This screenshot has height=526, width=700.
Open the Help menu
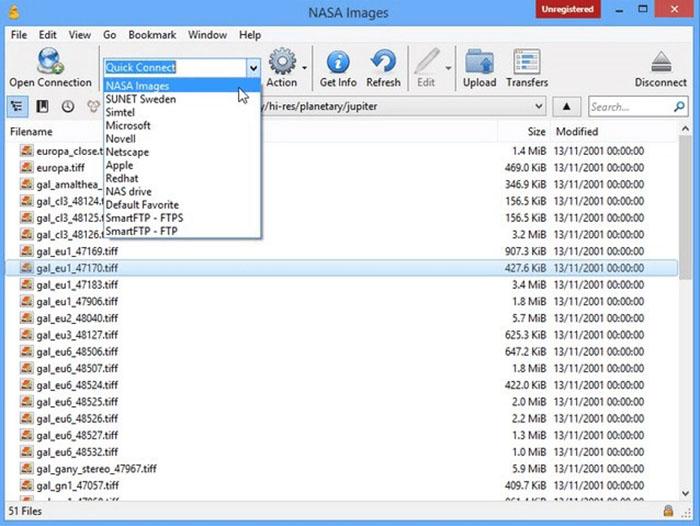[250, 35]
